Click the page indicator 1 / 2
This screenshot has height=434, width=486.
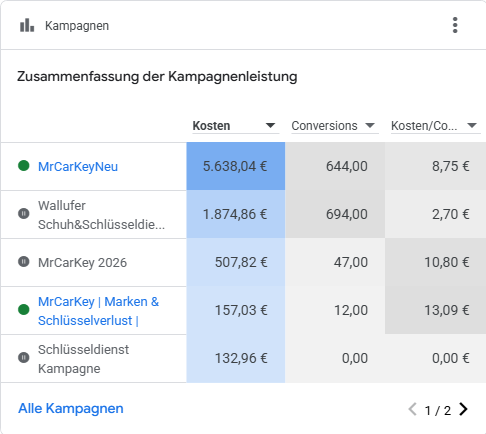(438, 410)
